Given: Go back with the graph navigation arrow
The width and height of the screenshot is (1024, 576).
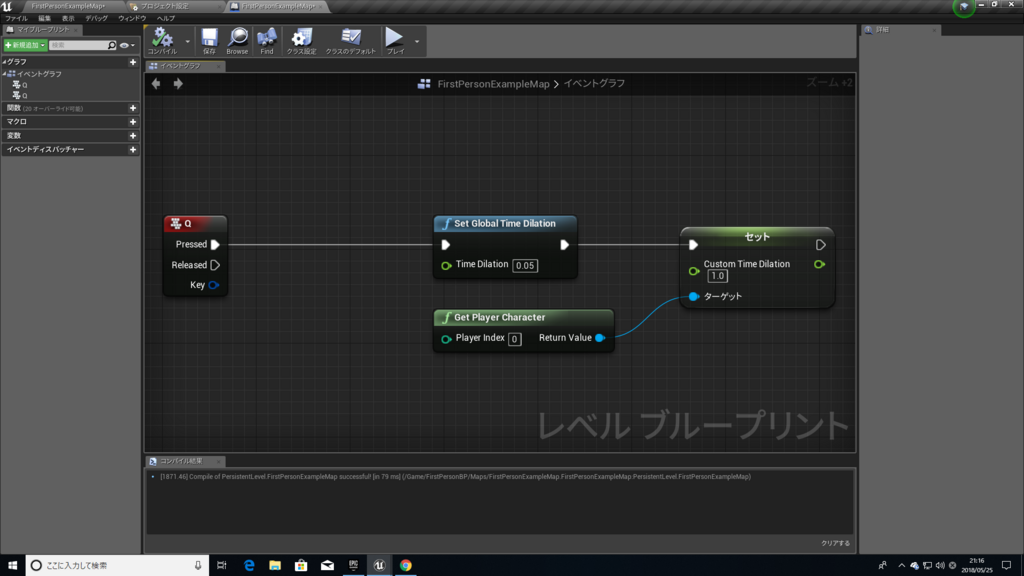Looking at the screenshot, I should tap(156, 84).
